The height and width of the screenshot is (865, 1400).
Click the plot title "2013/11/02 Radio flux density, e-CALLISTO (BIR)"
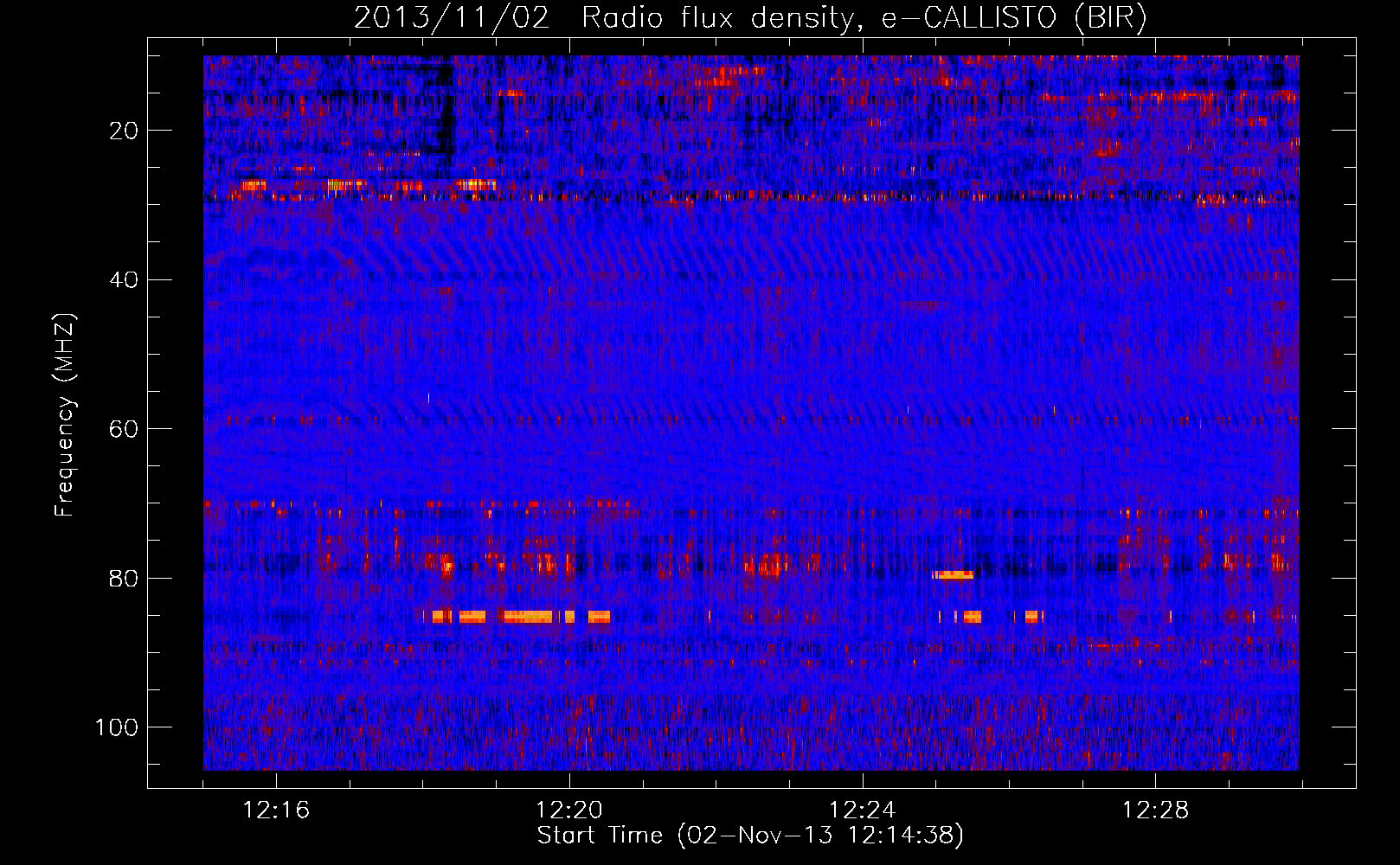coord(750,18)
